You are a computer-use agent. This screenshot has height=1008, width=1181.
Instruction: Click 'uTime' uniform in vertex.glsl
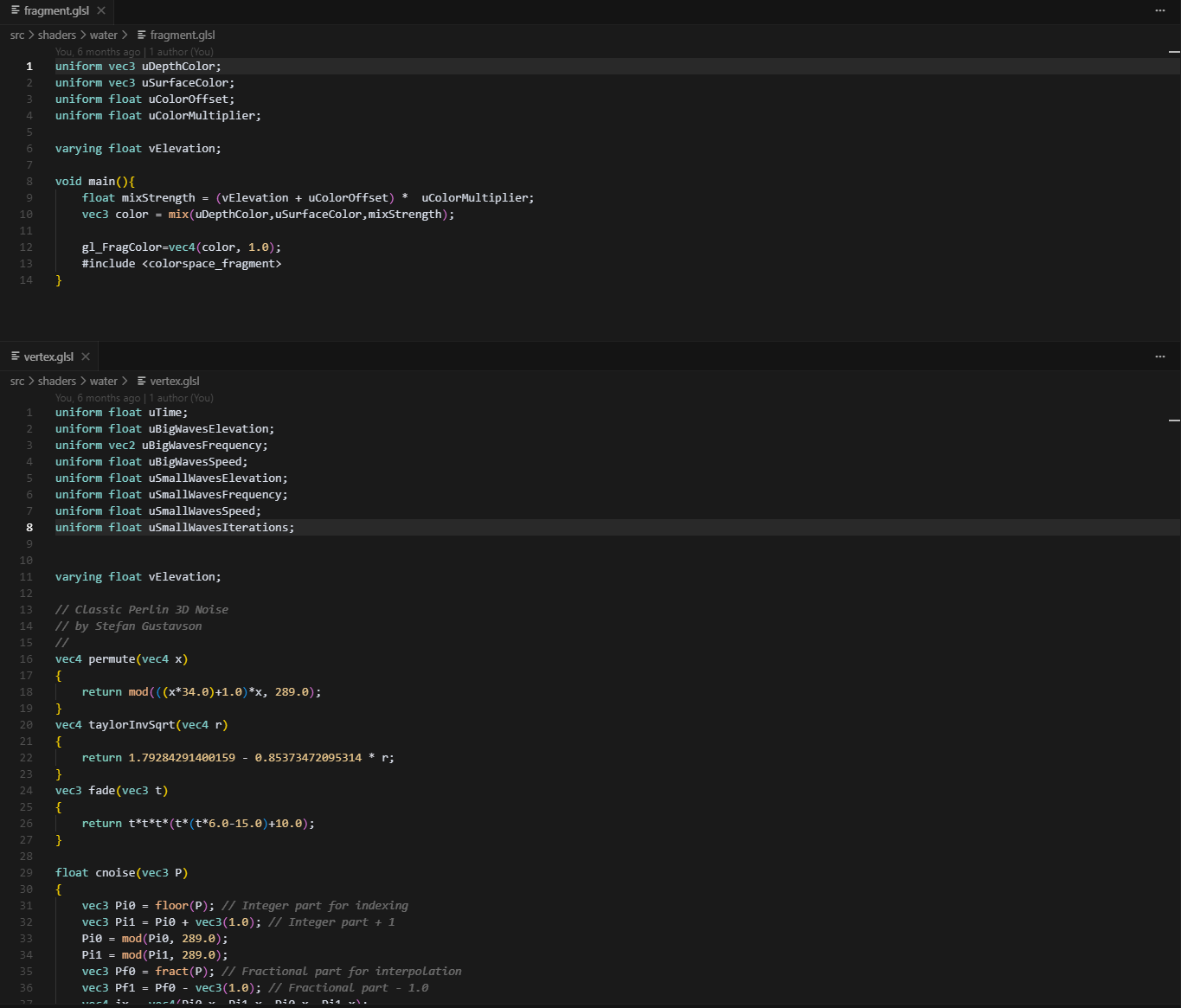click(165, 413)
